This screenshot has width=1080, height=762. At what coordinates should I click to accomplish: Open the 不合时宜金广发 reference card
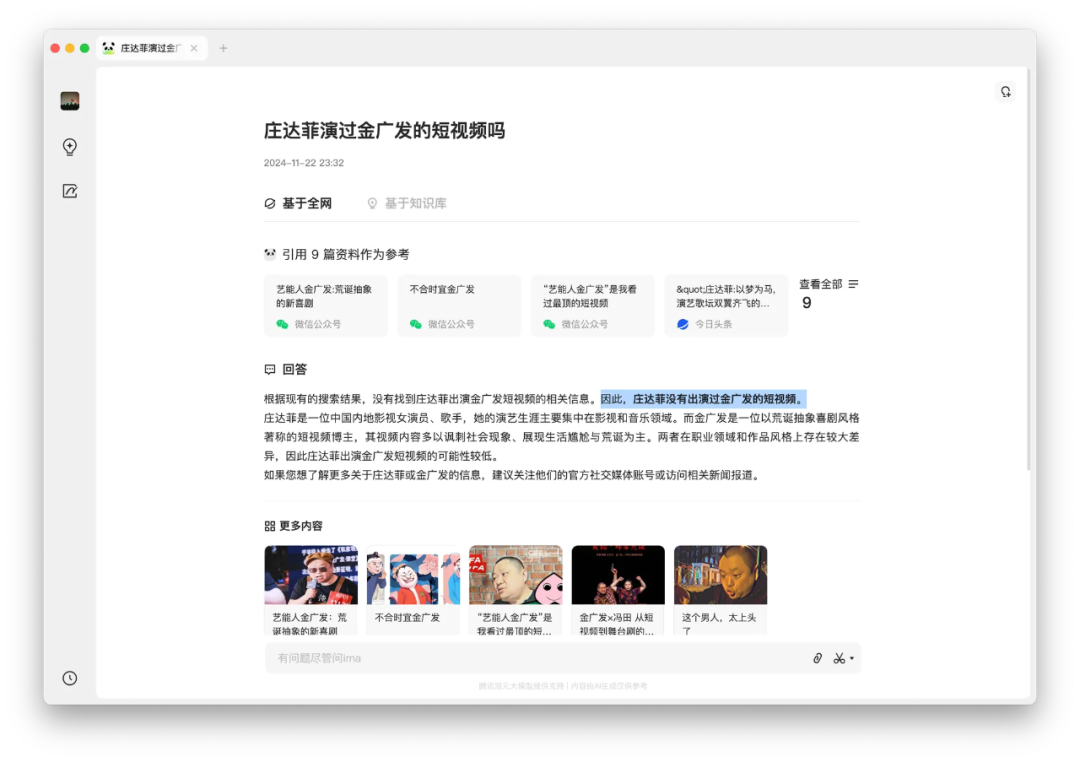click(x=459, y=306)
